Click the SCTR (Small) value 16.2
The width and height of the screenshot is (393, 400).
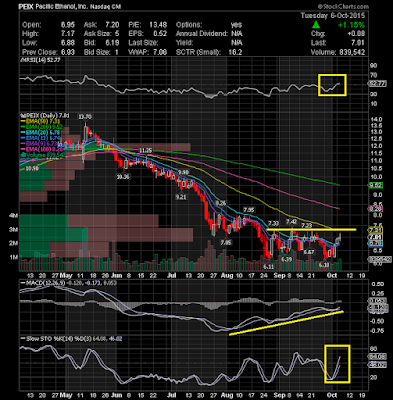tap(236, 52)
